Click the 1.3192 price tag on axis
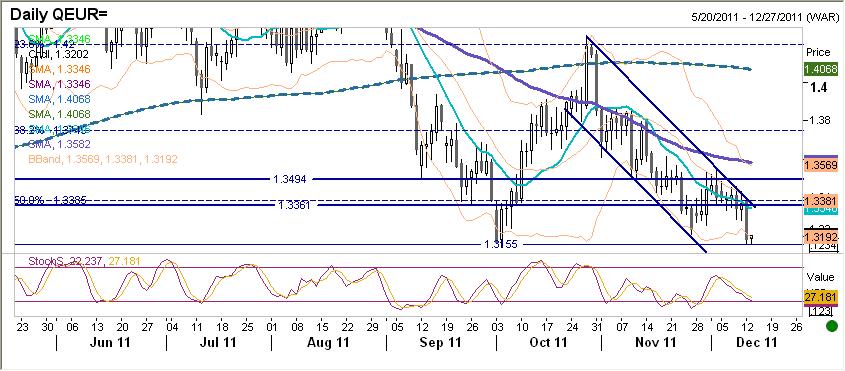 (821, 236)
